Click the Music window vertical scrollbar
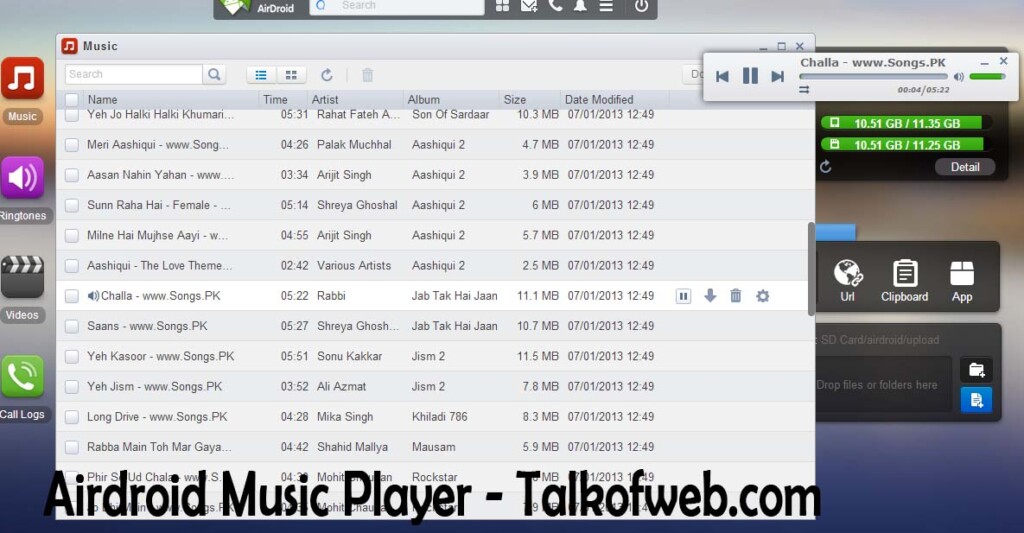 812,269
